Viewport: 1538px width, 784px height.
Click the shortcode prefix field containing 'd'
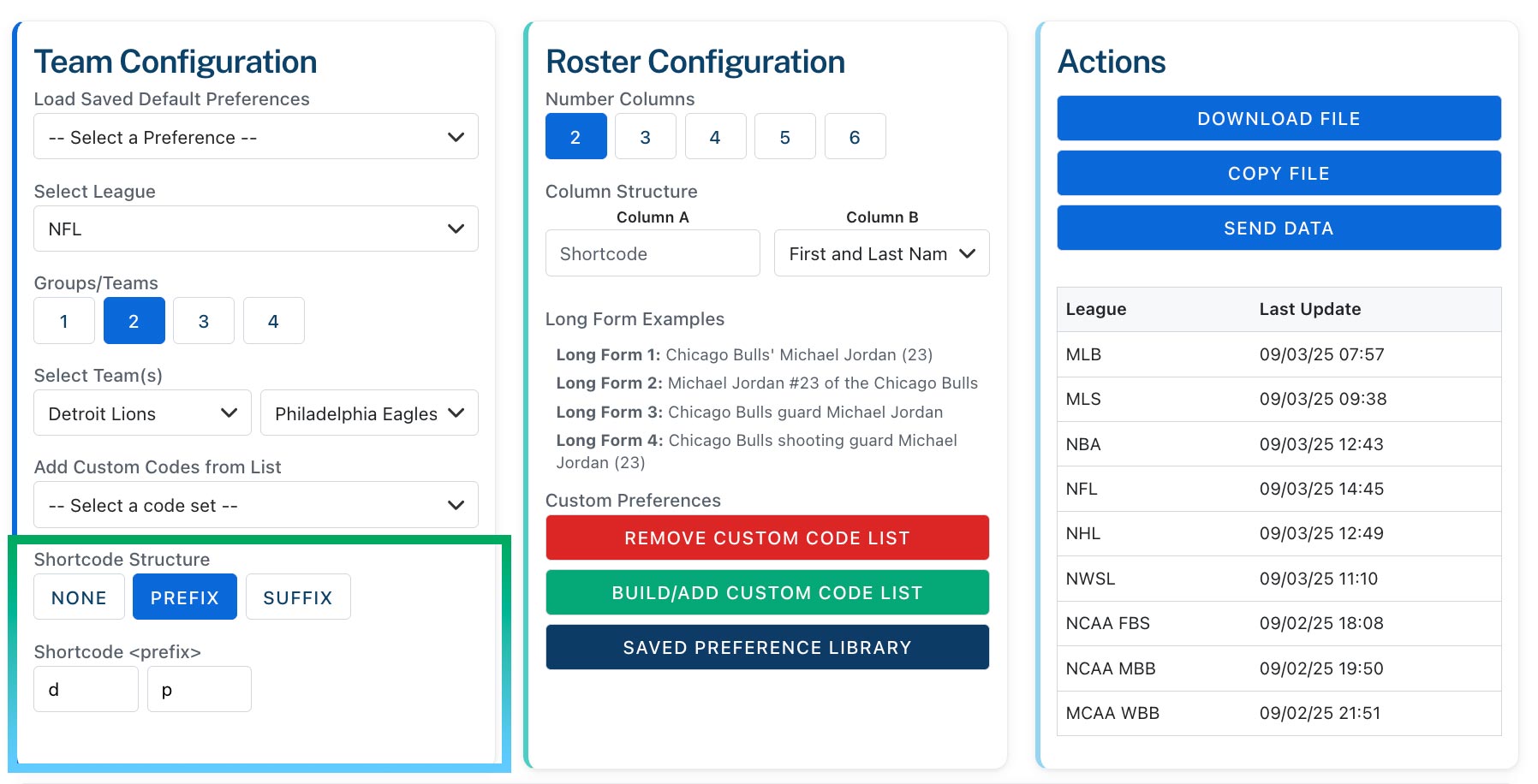click(85, 688)
